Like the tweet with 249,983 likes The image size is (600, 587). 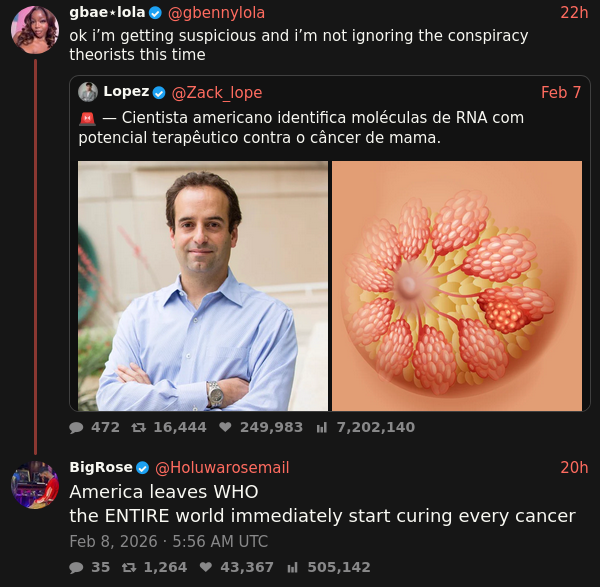click(x=225, y=427)
